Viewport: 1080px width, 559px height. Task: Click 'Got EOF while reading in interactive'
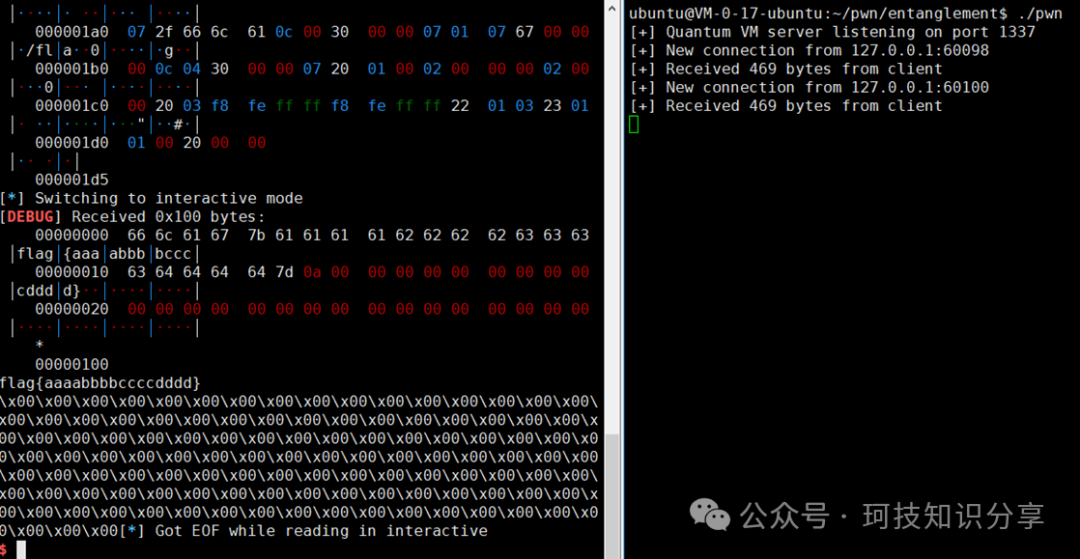click(321, 531)
